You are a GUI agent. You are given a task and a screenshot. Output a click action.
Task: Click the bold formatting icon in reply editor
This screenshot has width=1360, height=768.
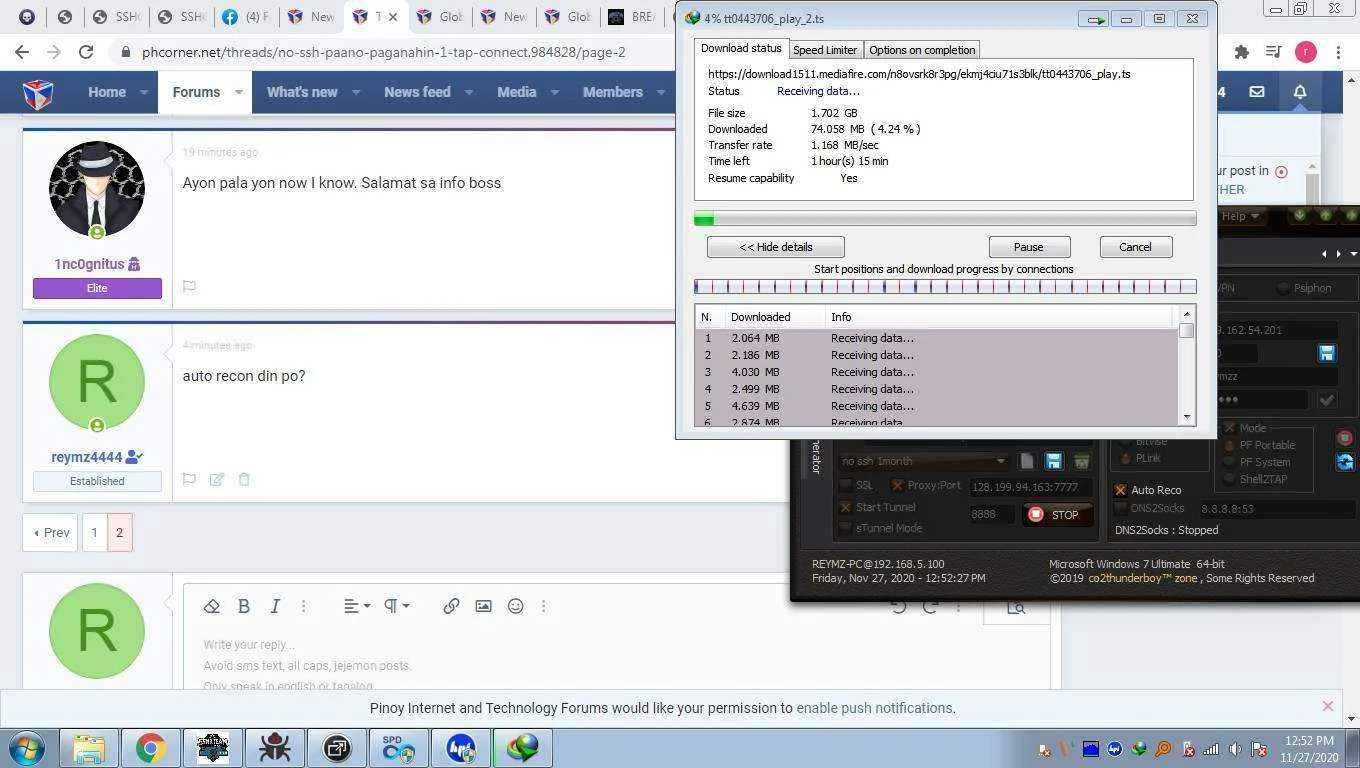coord(243,606)
